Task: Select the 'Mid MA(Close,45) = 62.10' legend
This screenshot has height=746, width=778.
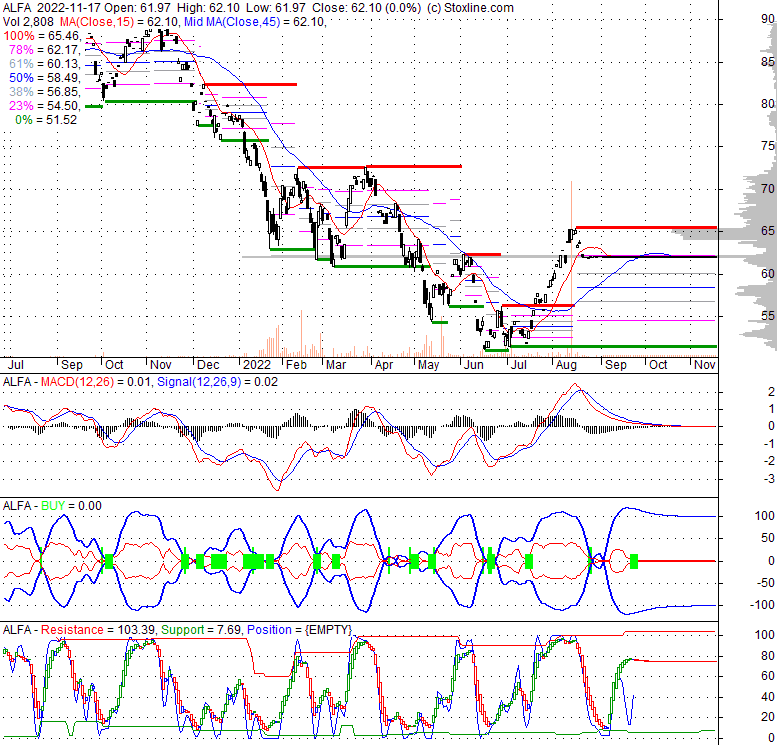Action: point(255,22)
